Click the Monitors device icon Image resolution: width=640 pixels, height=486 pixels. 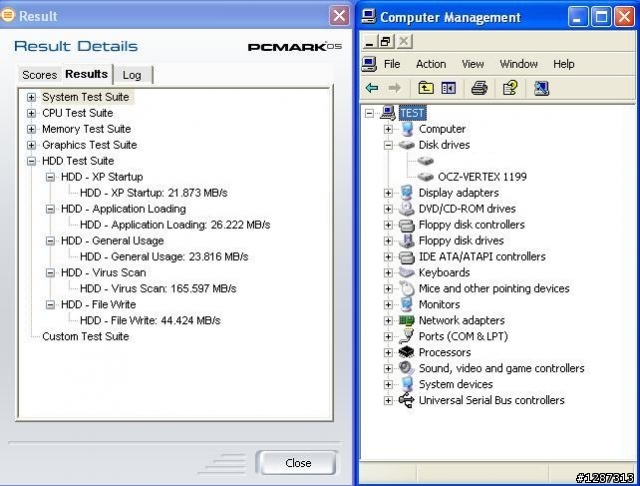(x=407, y=304)
